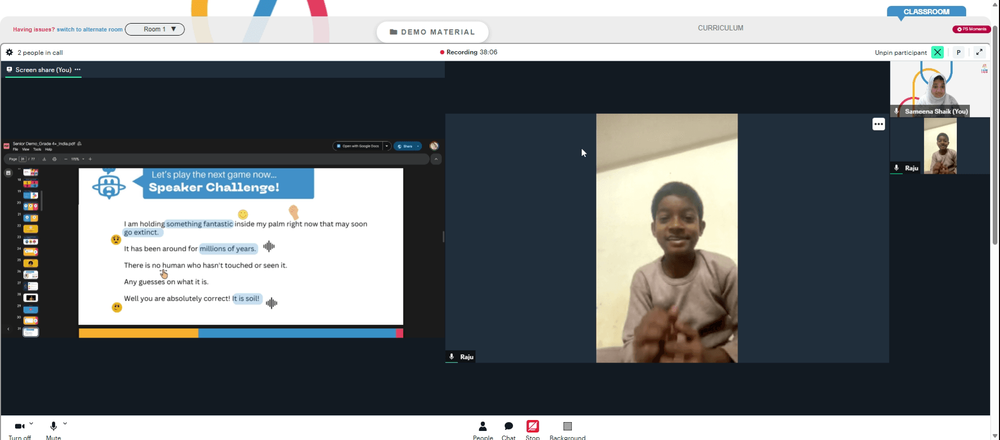
Task: Mute the microphone
Action: coord(54,430)
